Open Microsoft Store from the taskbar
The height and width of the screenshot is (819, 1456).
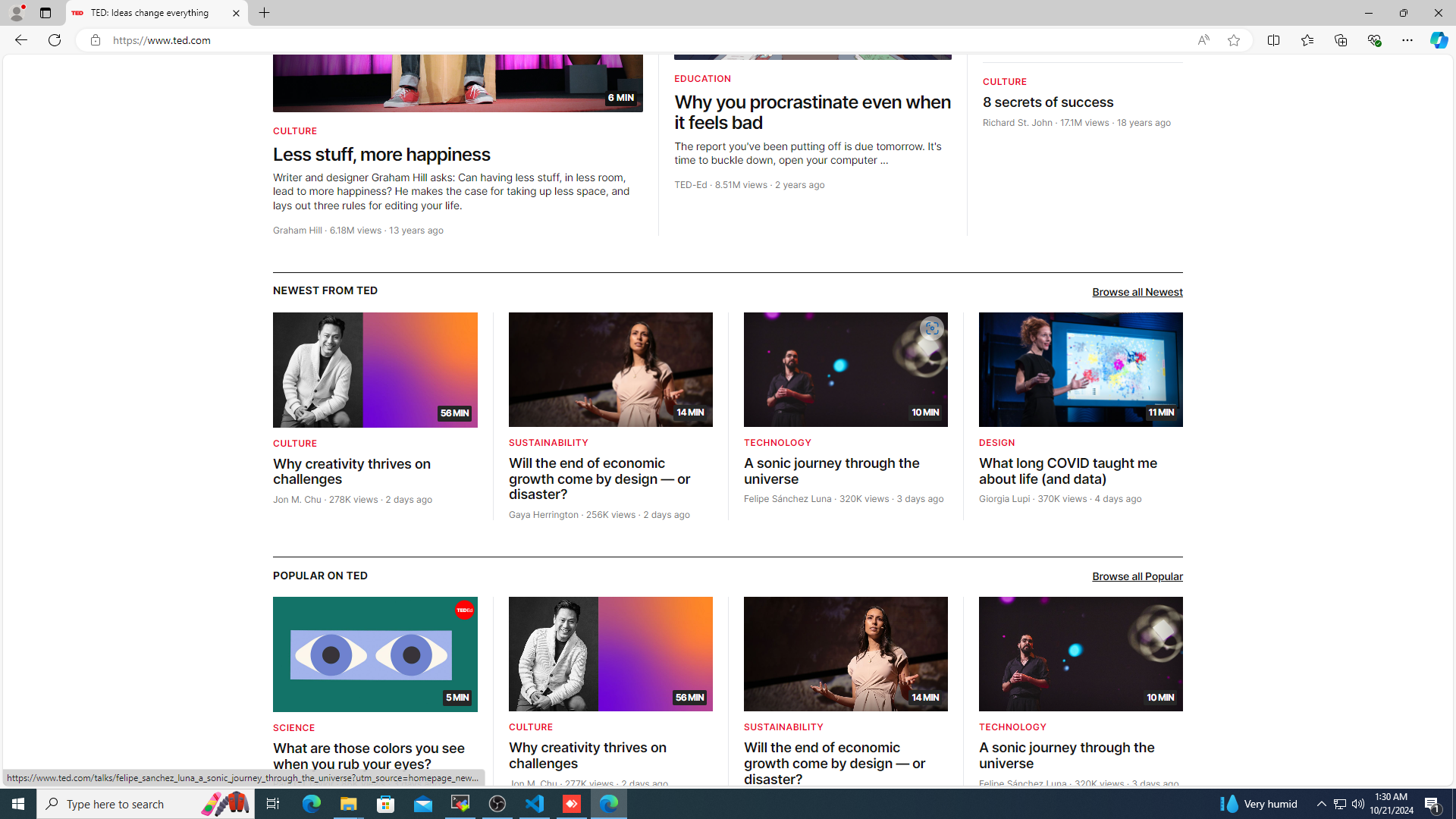coord(386,804)
